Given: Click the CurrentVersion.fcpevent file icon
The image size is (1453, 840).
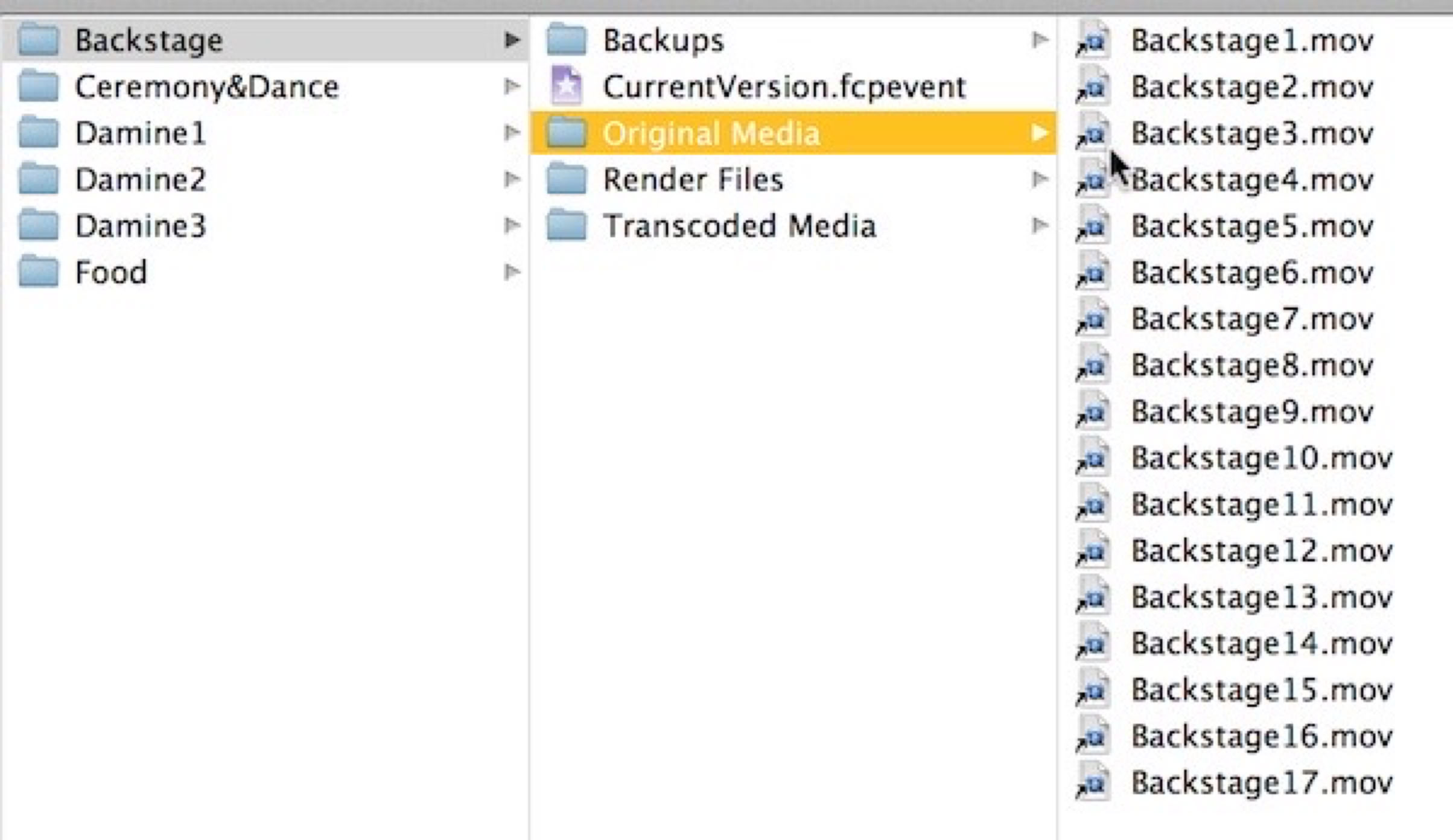Looking at the screenshot, I should (x=566, y=86).
